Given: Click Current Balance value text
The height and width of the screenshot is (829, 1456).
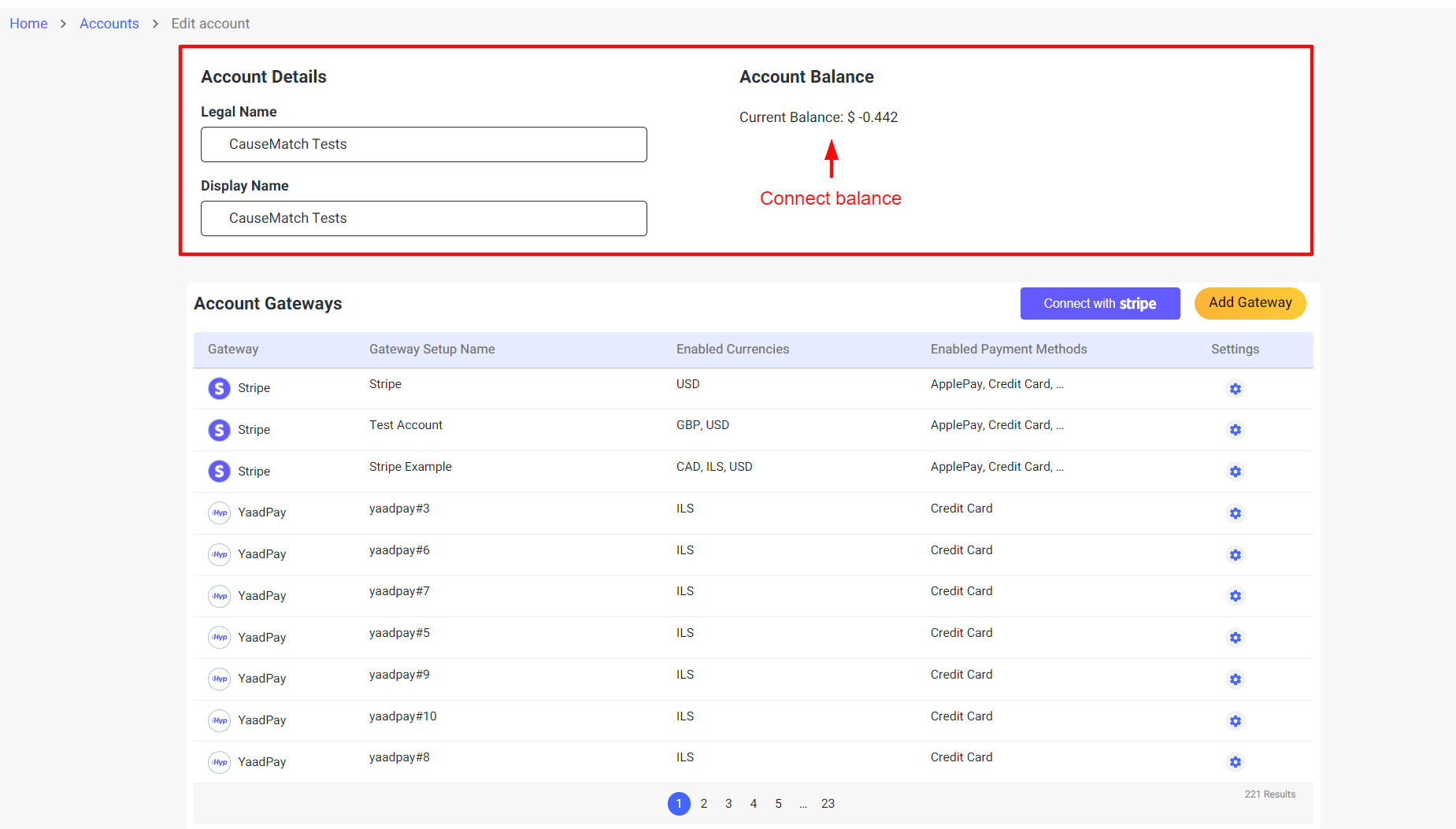Looking at the screenshot, I should point(818,117).
